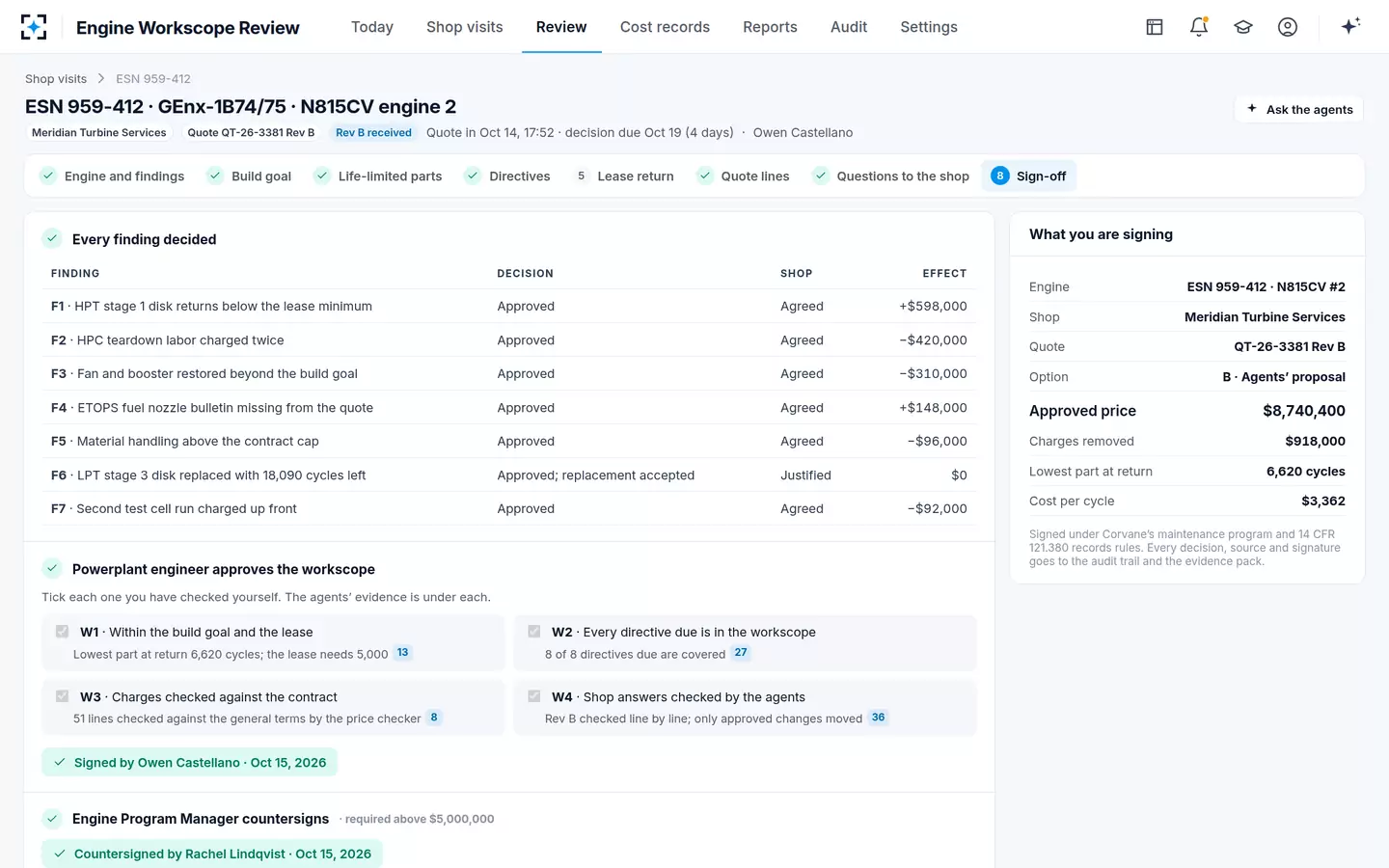The image size is (1389, 868).
Task: Click the graduation cap learning icon
Action: coord(1243,27)
